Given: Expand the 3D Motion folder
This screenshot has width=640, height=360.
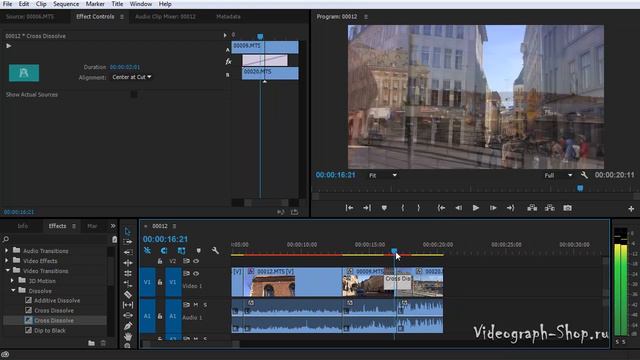Looking at the screenshot, I should (12, 281).
